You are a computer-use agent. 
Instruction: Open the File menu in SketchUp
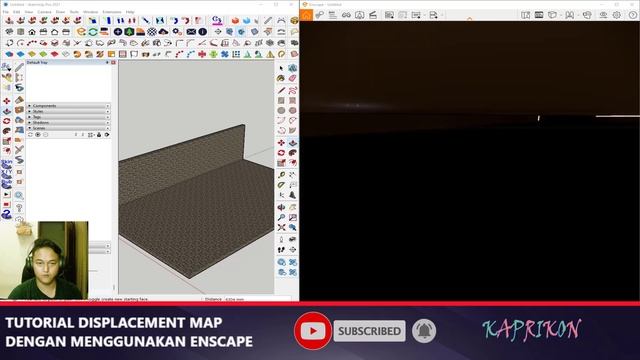click(x=6, y=12)
